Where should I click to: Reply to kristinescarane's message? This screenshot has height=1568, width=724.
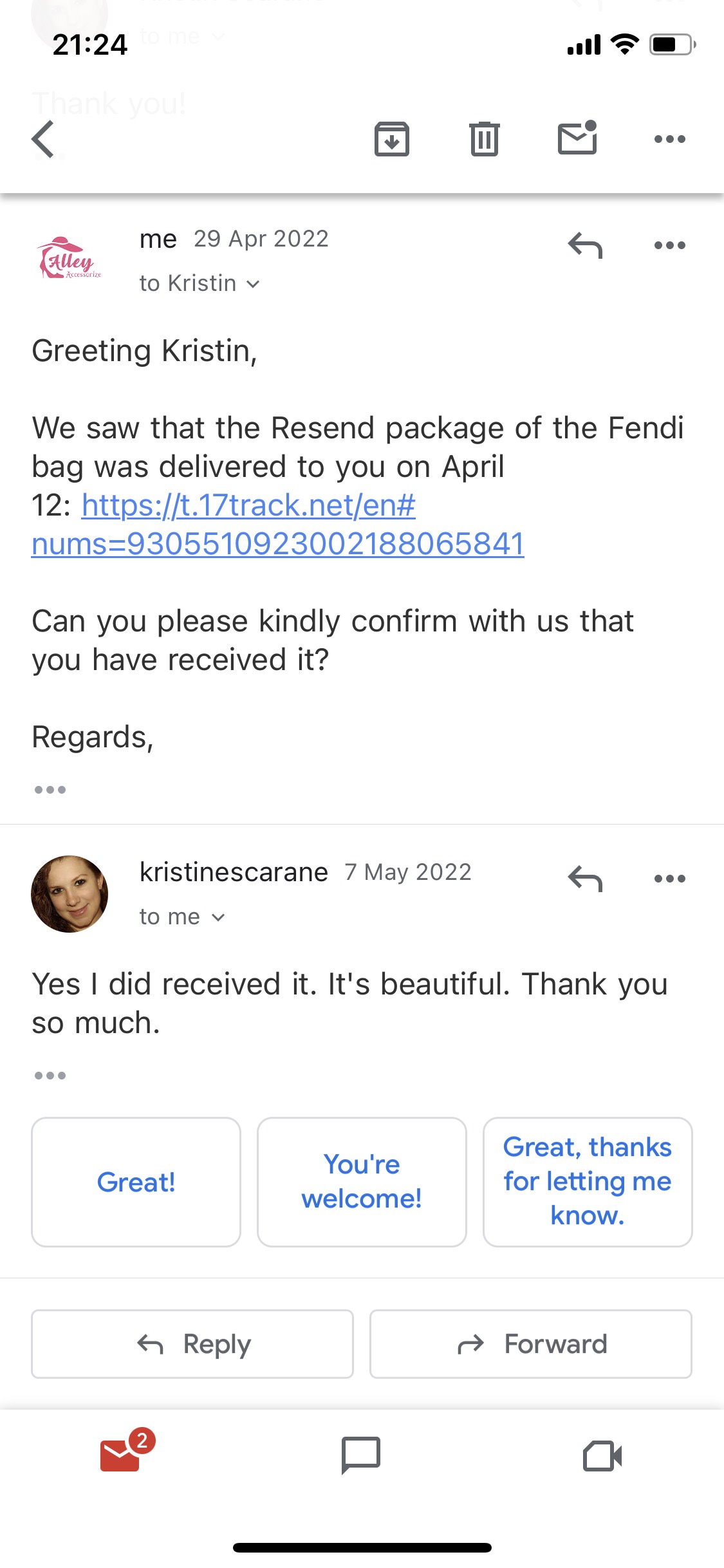(584, 877)
